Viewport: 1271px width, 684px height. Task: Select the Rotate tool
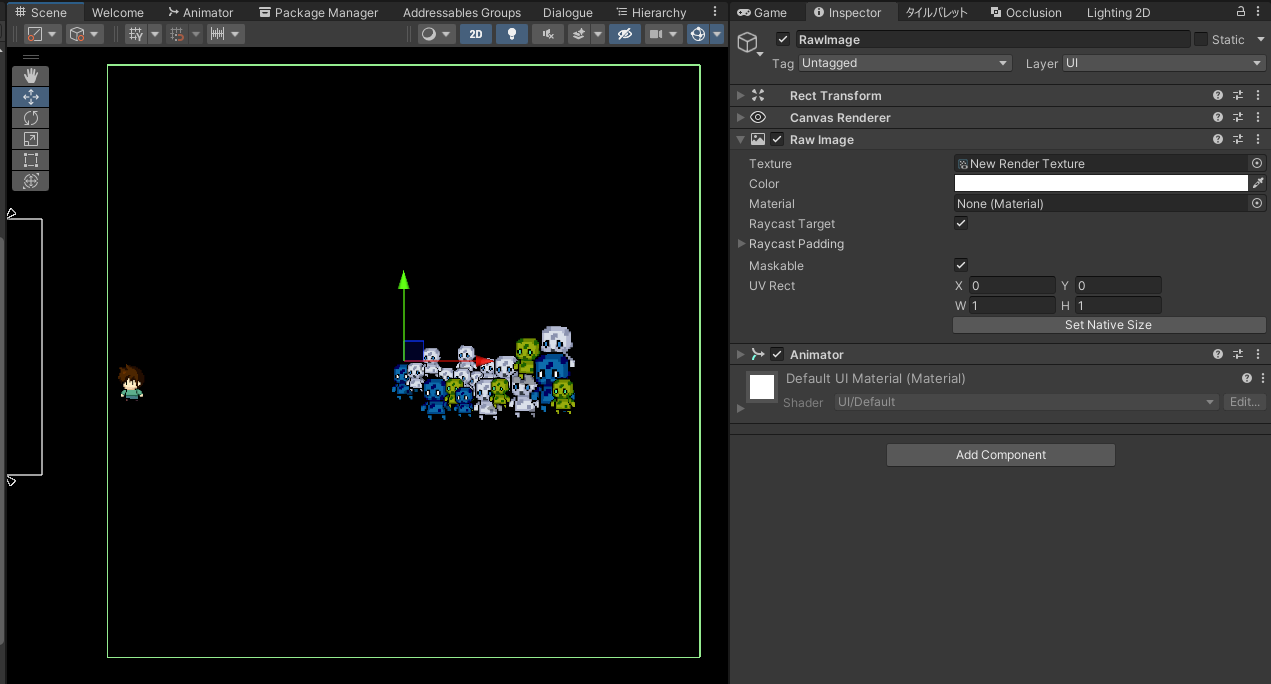point(31,118)
